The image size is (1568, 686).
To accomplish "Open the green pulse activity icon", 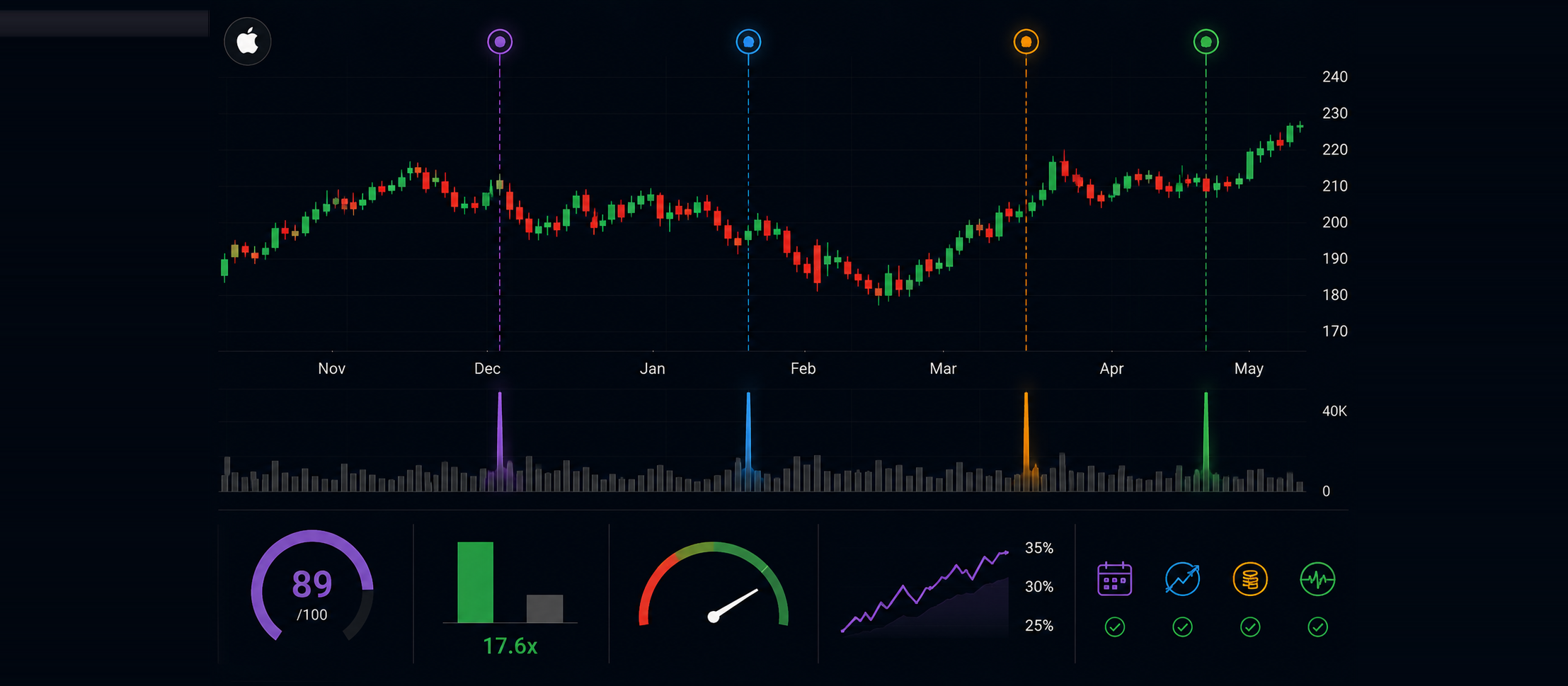I will [1317, 579].
